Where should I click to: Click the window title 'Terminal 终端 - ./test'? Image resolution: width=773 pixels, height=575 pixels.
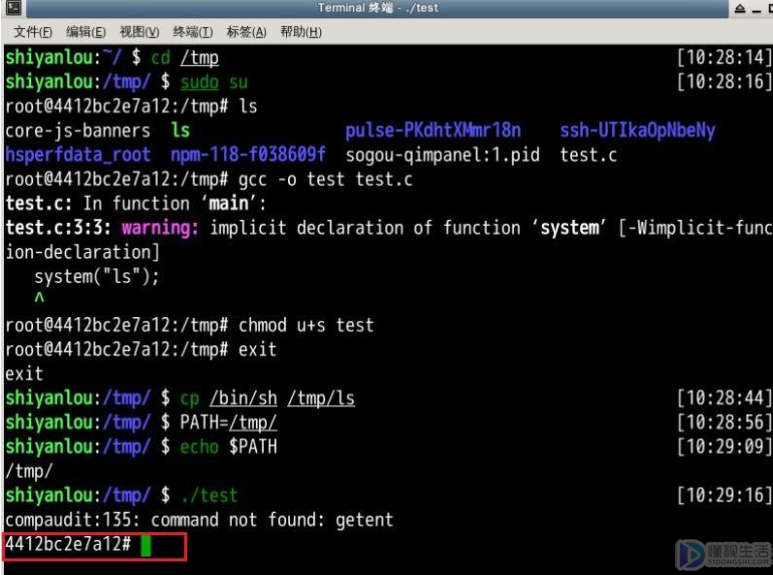click(x=378, y=8)
